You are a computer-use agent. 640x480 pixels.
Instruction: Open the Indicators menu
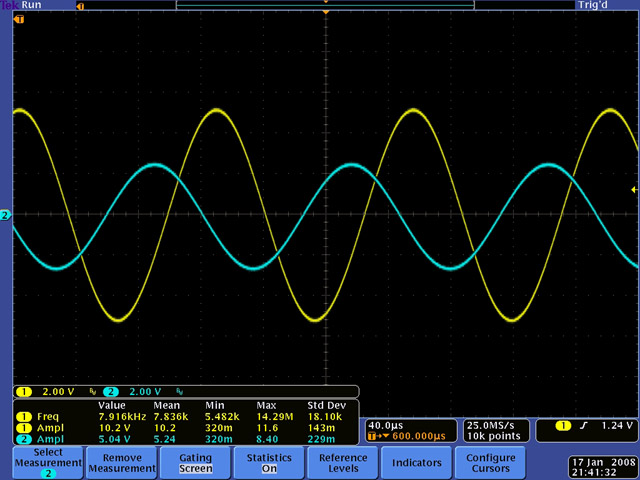coord(417,463)
